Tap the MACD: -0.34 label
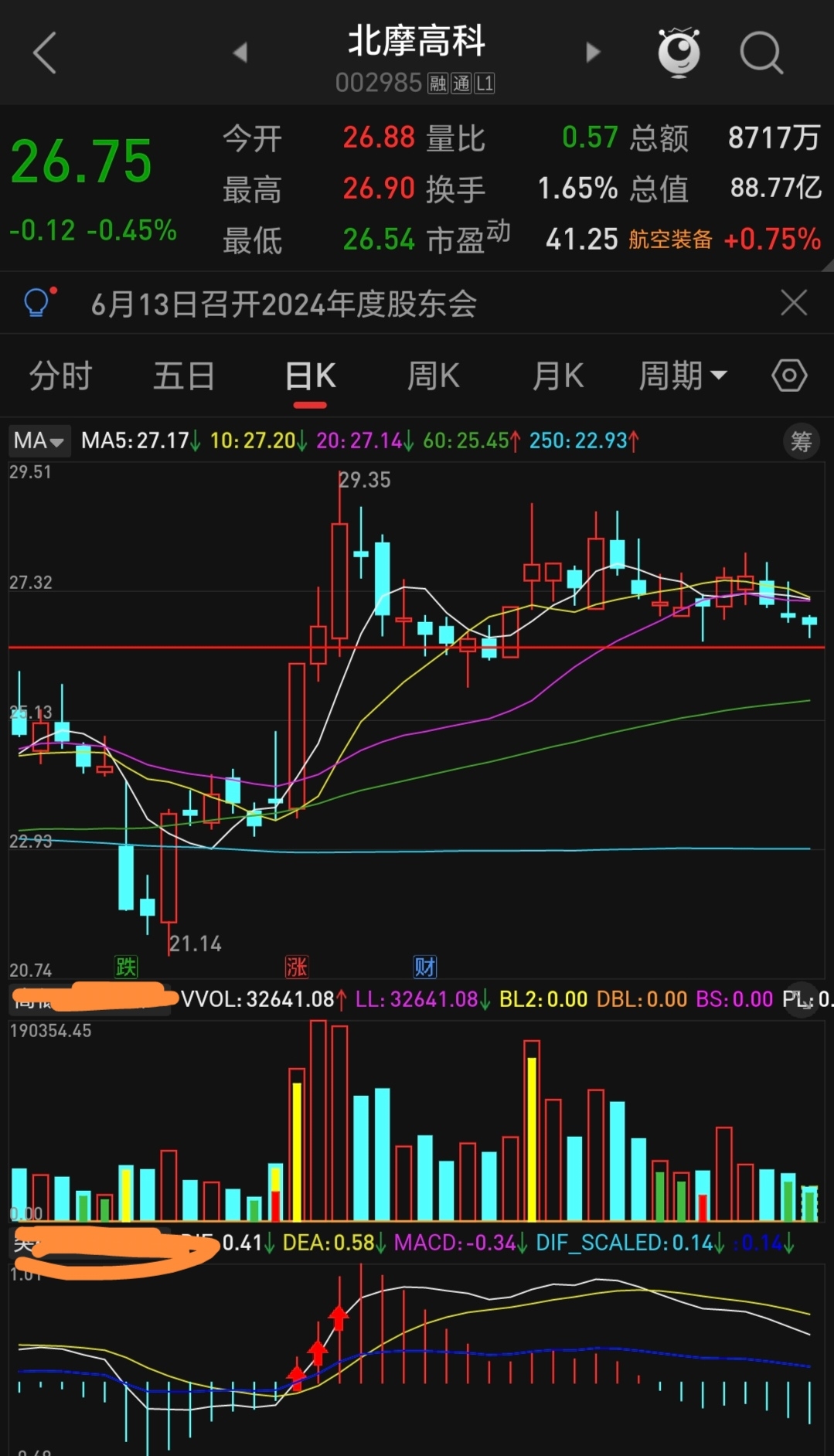The width and height of the screenshot is (834, 1456). click(461, 1243)
